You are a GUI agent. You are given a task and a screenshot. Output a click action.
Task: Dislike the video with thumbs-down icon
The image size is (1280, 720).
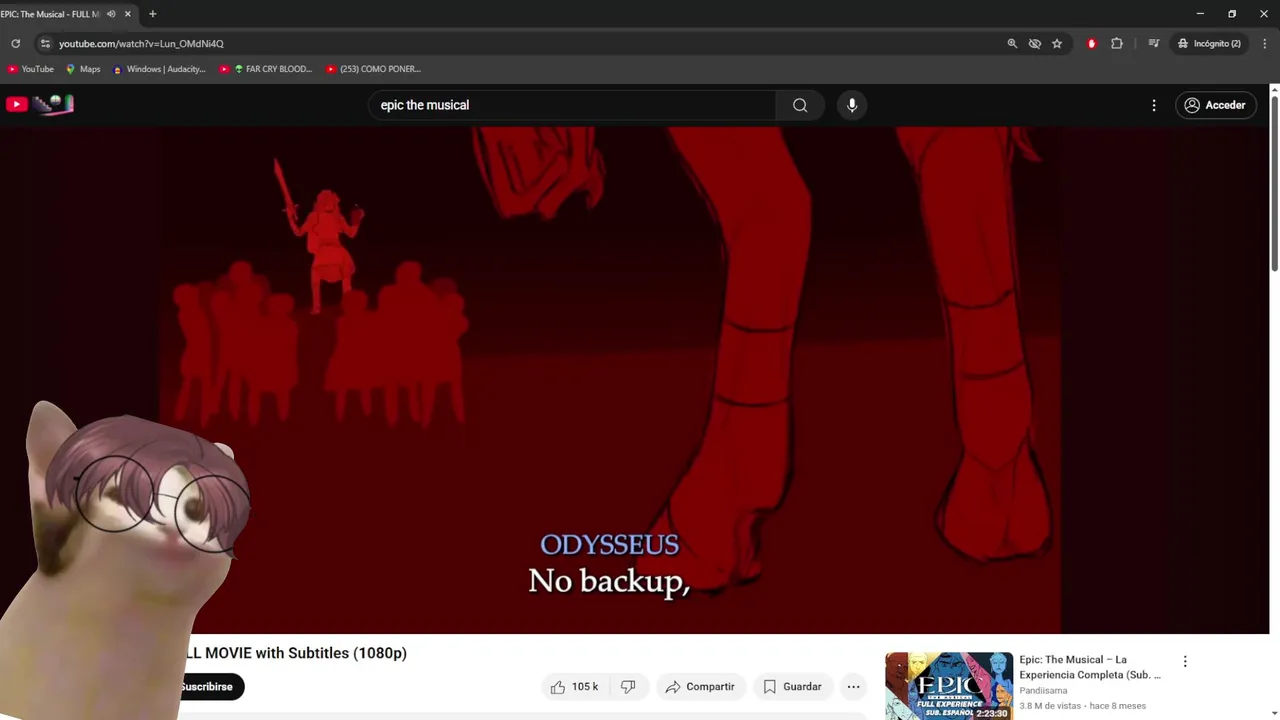(628, 687)
